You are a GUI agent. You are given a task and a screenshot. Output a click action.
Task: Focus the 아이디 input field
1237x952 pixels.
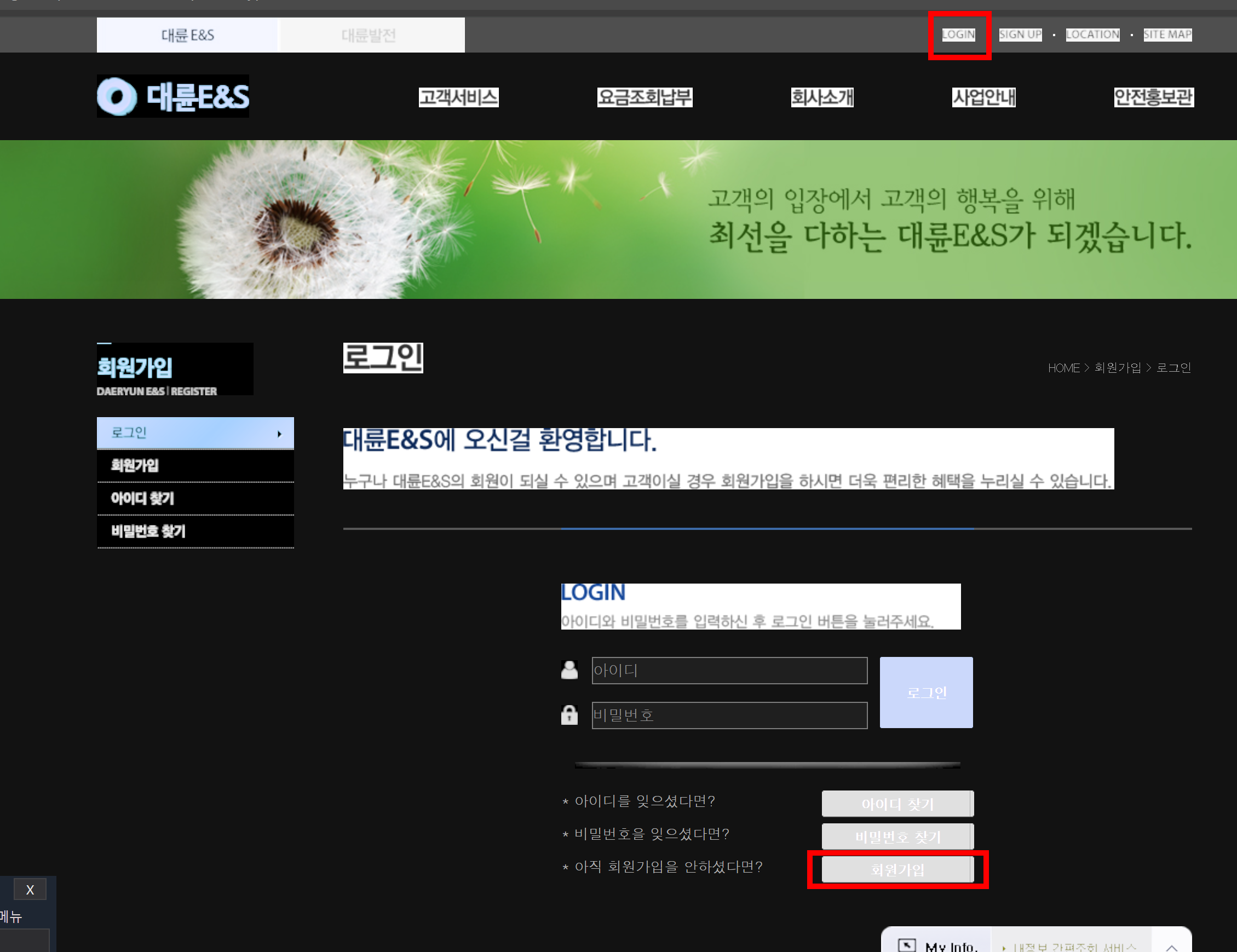[729, 671]
